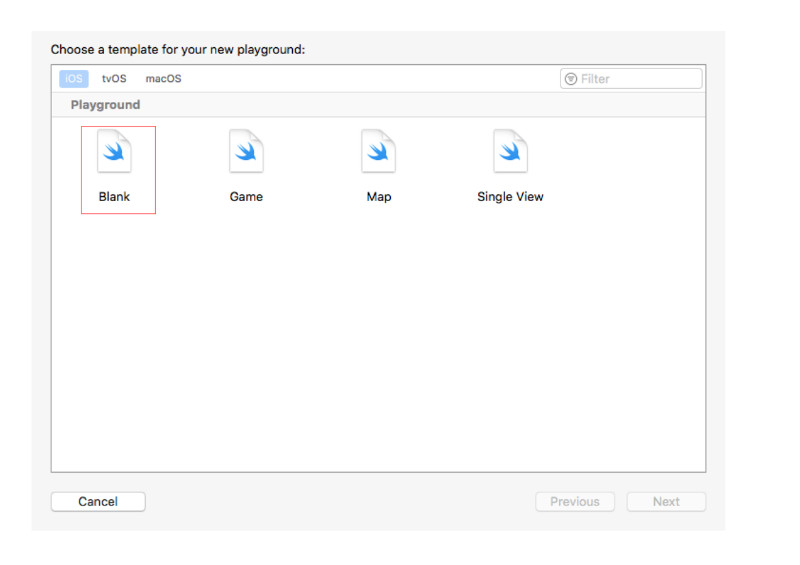The height and width of the screenshot is (565, 800).
Task: Click the filter funnel icon
Action: (x=571, y=79)
